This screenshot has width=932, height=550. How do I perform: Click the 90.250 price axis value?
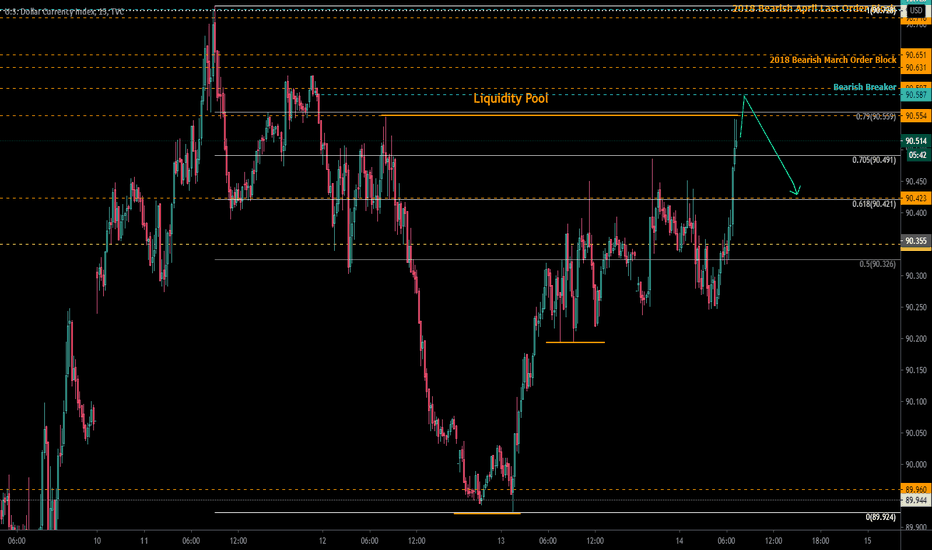(x=916, y=307)
